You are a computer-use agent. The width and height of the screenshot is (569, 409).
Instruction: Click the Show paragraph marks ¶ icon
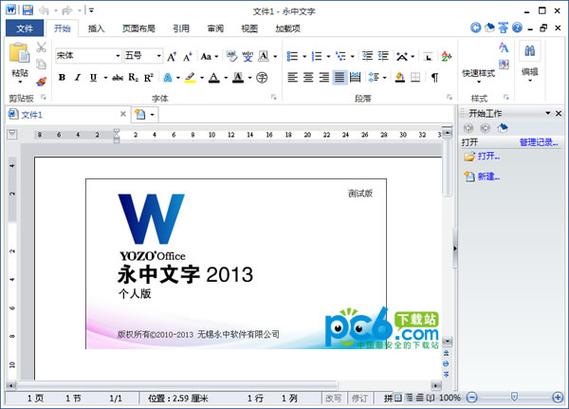pos(435,77)
